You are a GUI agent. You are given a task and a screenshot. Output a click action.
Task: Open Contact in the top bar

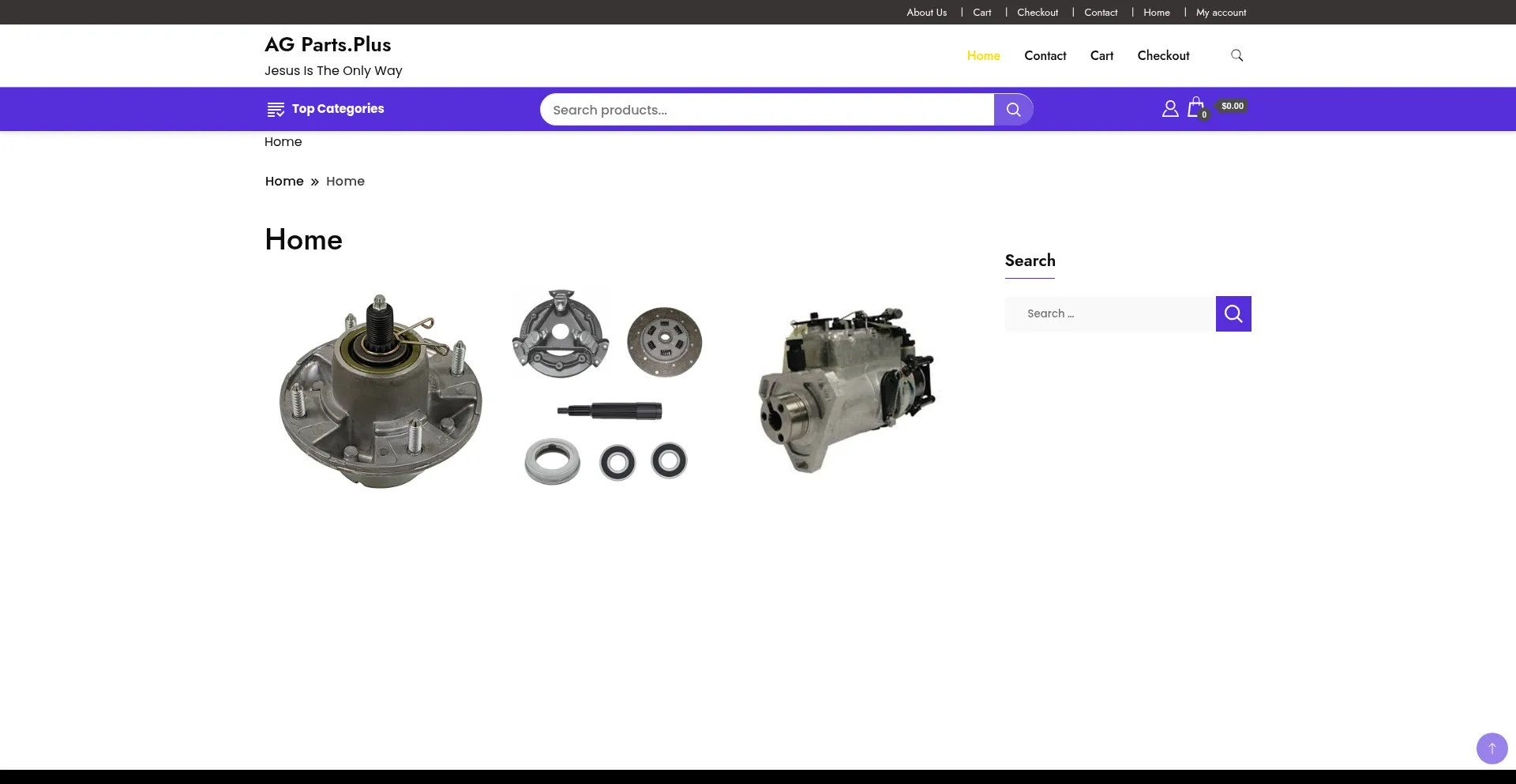tap(1101, 13)
